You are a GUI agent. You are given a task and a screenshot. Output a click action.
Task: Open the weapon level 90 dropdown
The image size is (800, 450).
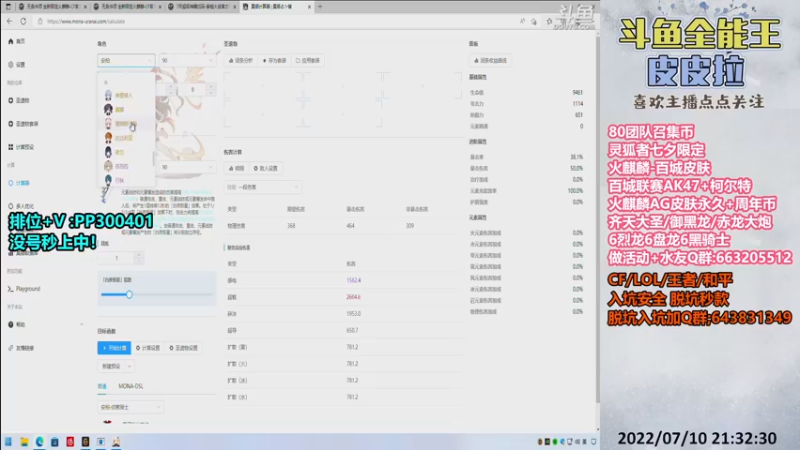click(x=187, y=167)
